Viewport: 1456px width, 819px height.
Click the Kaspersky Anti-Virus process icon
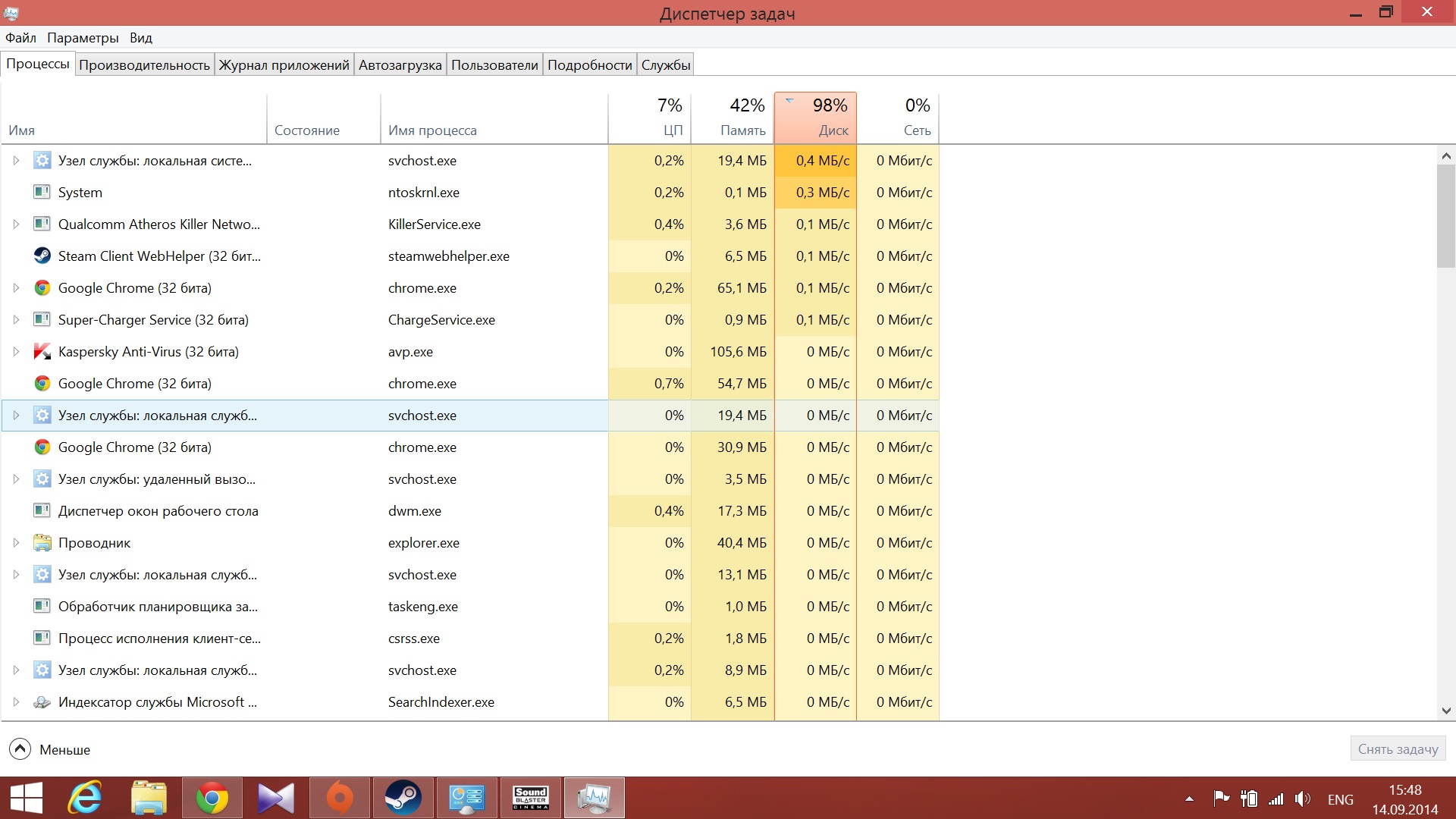(42, 352)
